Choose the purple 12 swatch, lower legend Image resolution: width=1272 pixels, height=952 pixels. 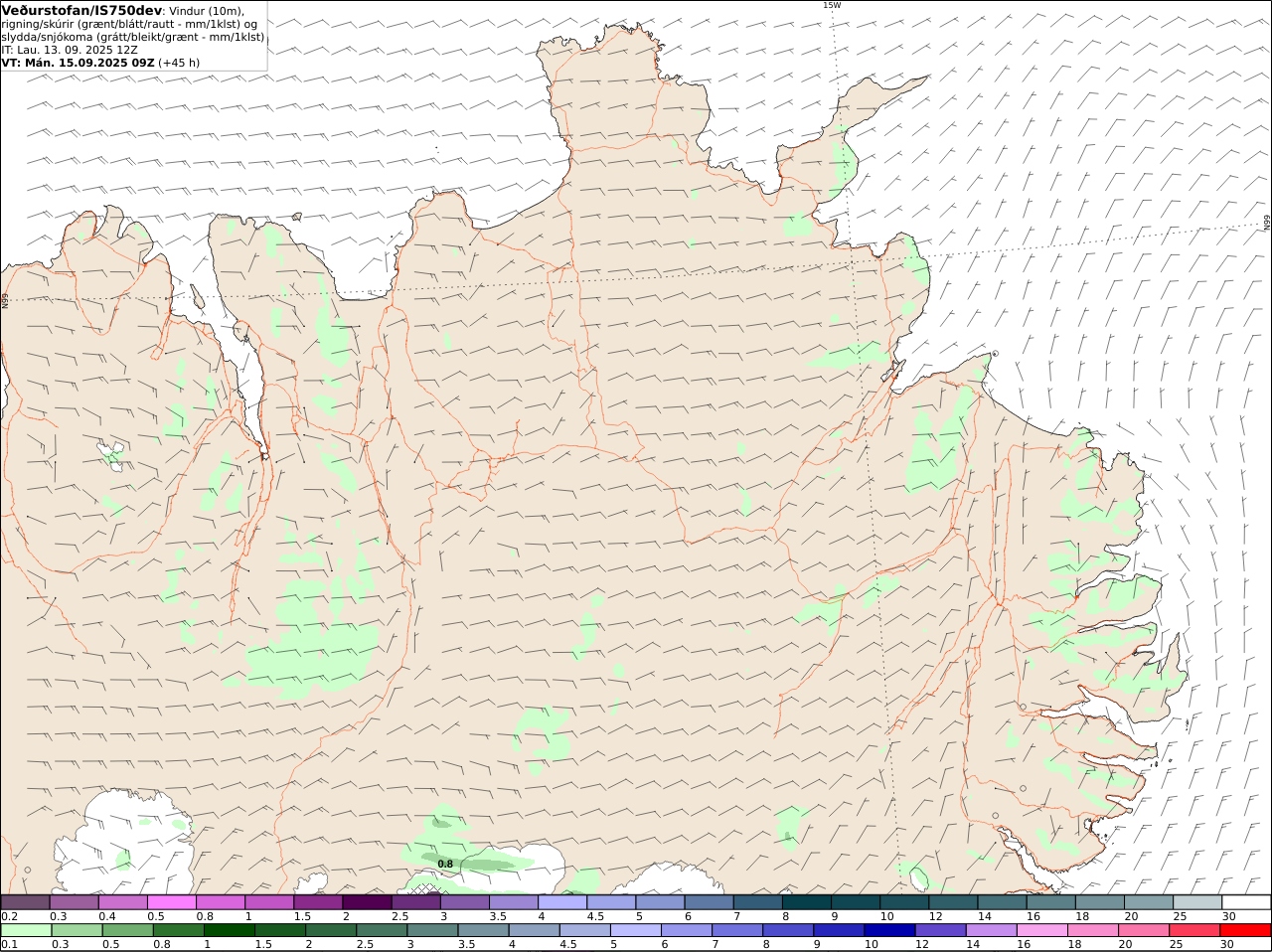point(939,931)
